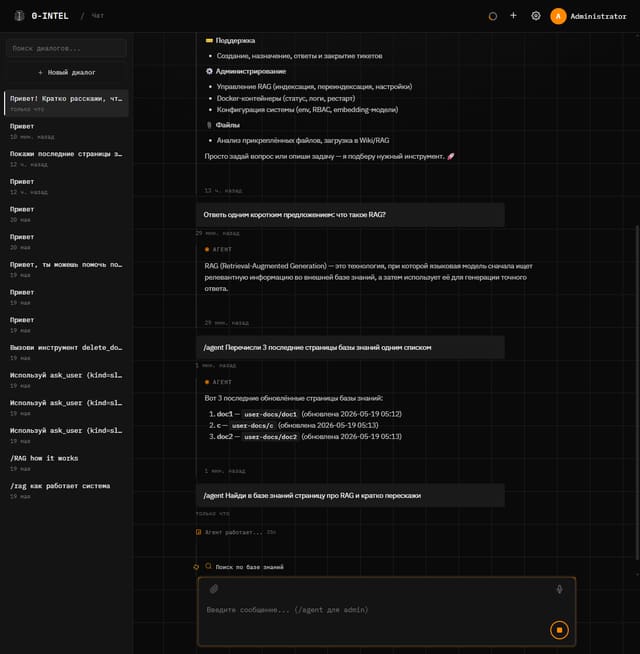Click the Чат breadcrumb
Screen dimensions: 640x654
coord(97,16)
